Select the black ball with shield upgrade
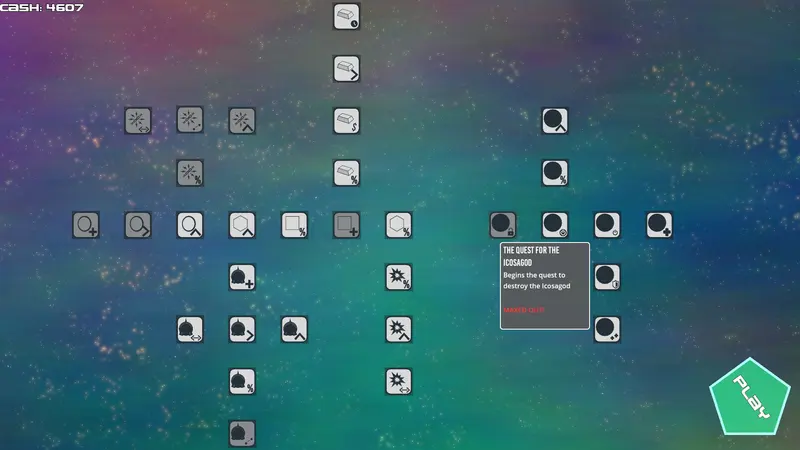Viewport: 800px width, 450px height. tap(607, 277)
